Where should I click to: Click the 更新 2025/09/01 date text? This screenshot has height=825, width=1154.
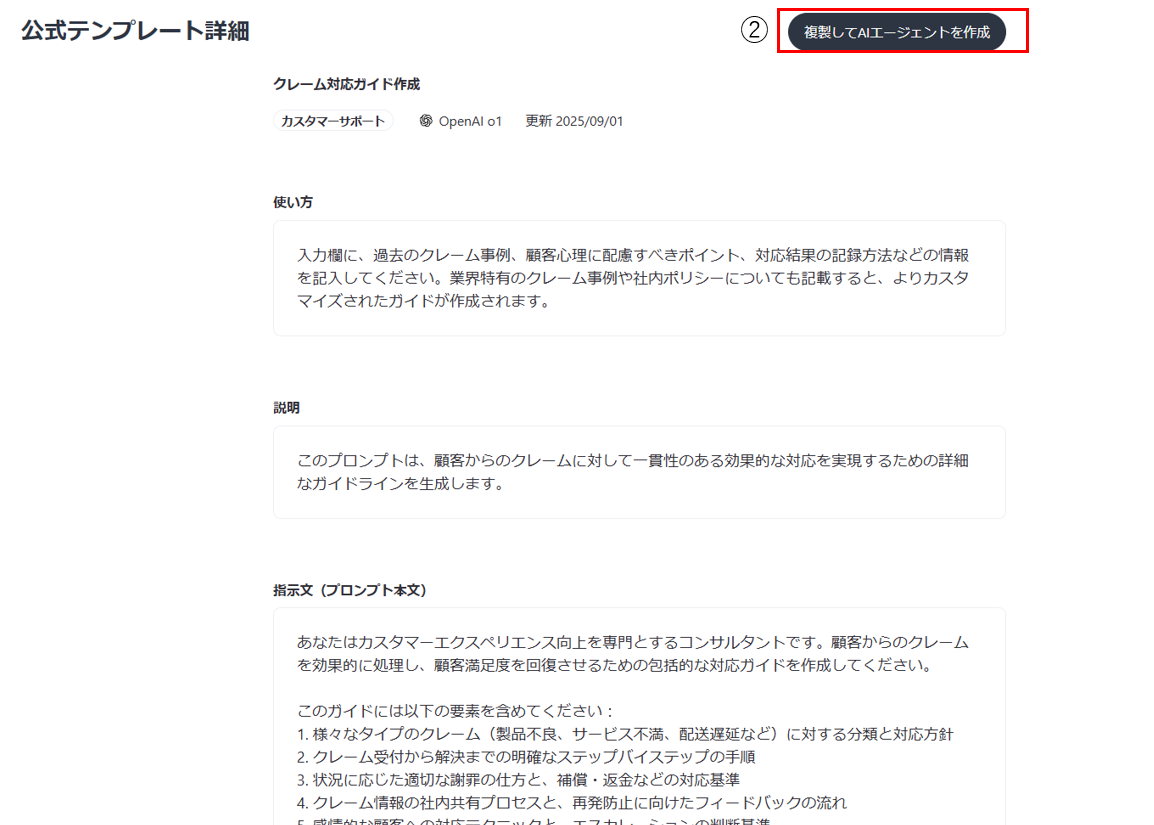[x=573, y=120]
